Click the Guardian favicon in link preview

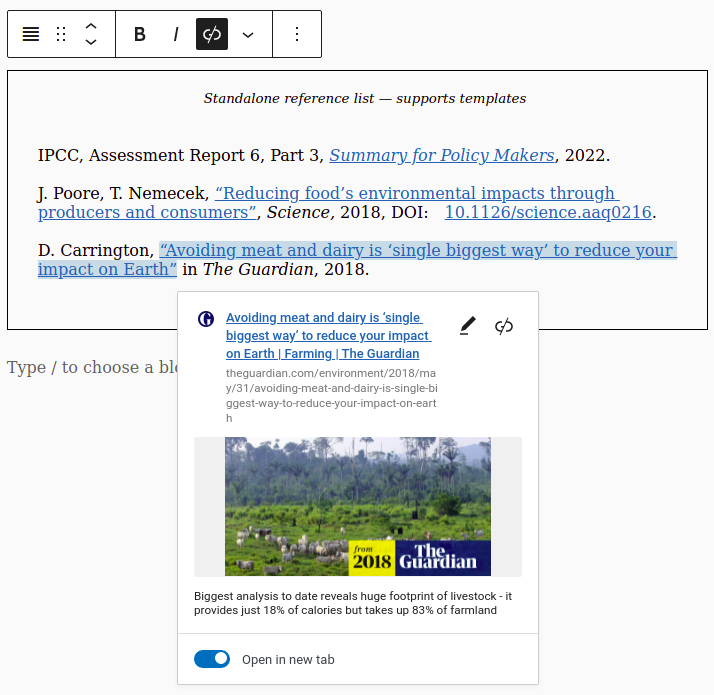tap(206, 319)
